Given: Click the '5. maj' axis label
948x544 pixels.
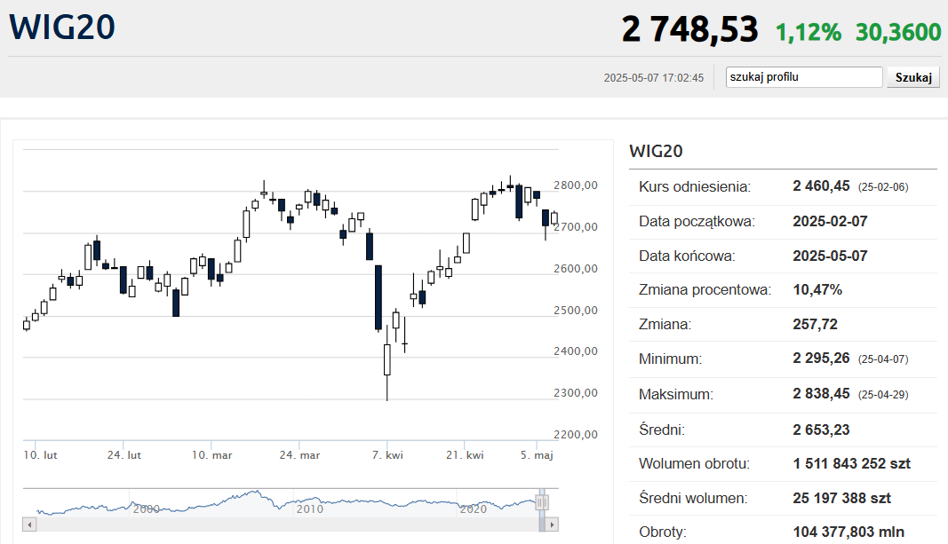Looking at the screenshot, I should (537, 455).
